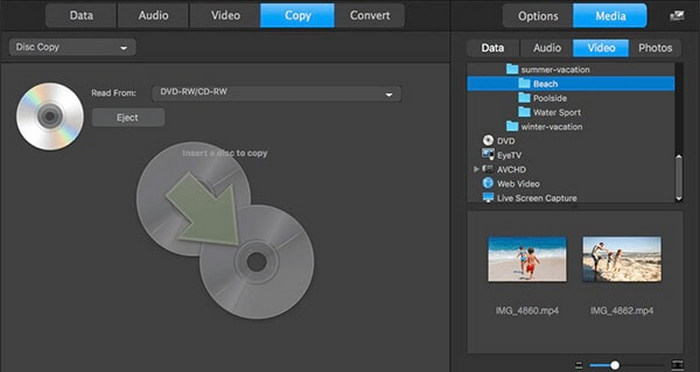This screenshot has width=700, height=372.
Task: Click the shiny disc icon beside Read From
Action: 50,116
